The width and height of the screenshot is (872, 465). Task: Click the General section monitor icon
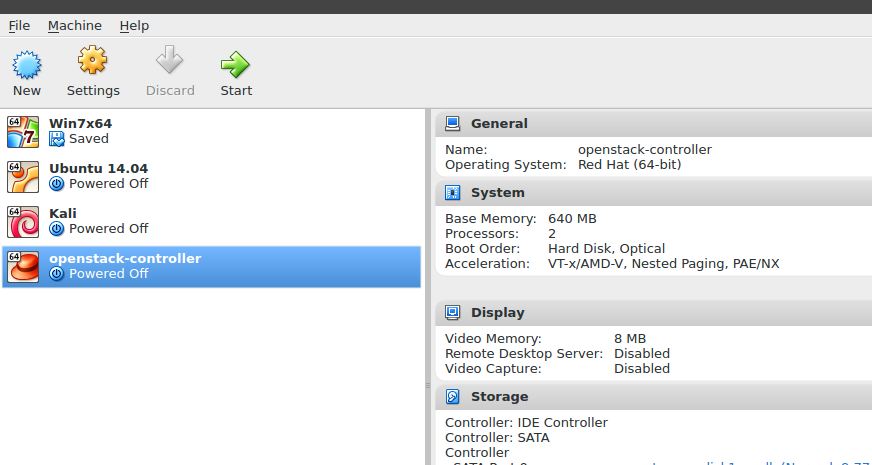(x=453, y=123)
